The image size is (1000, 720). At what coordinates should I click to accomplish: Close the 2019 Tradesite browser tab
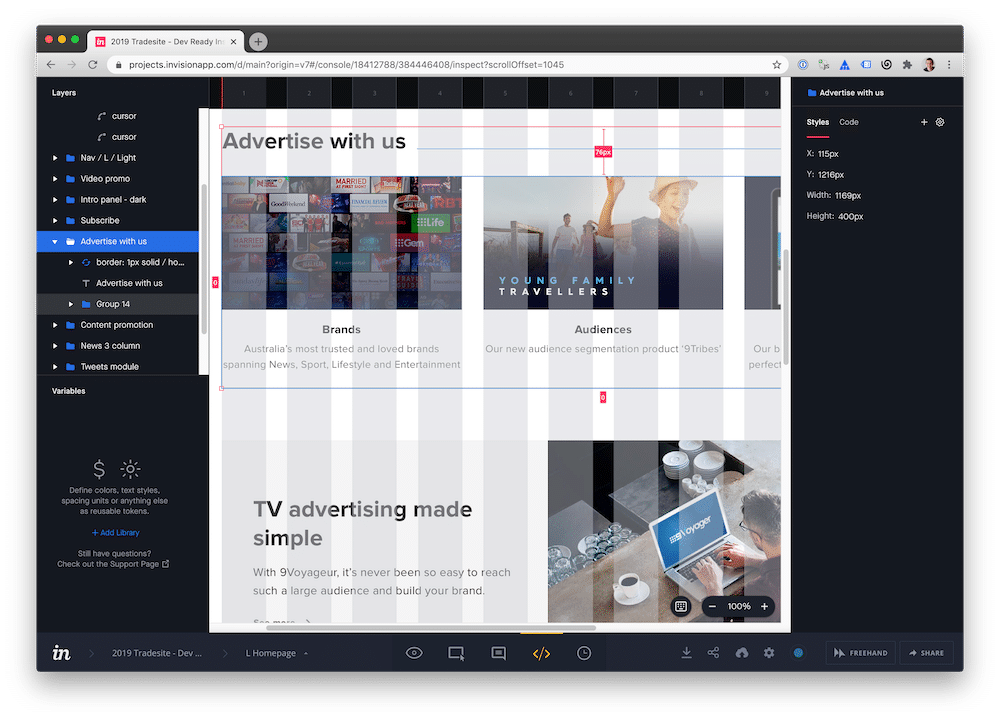[233, 41]
